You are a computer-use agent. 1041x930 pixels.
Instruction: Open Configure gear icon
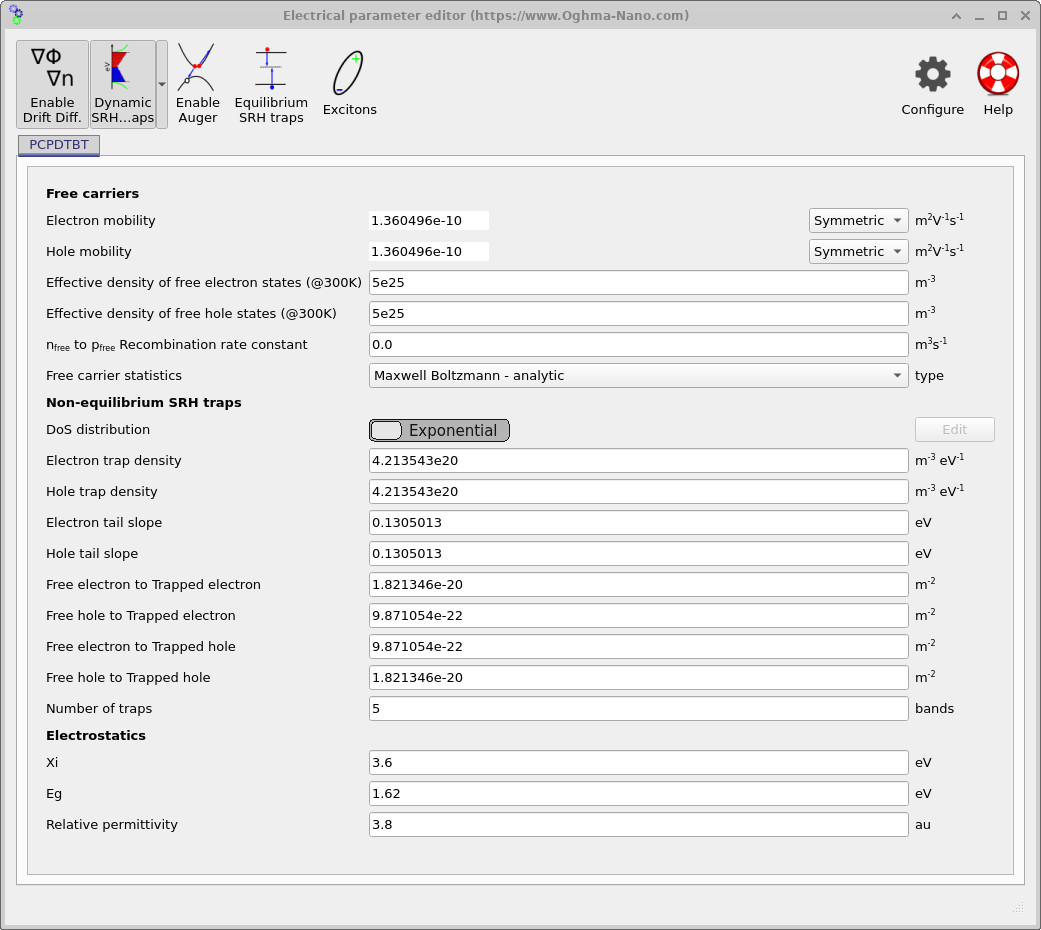[x=932, y=85]
